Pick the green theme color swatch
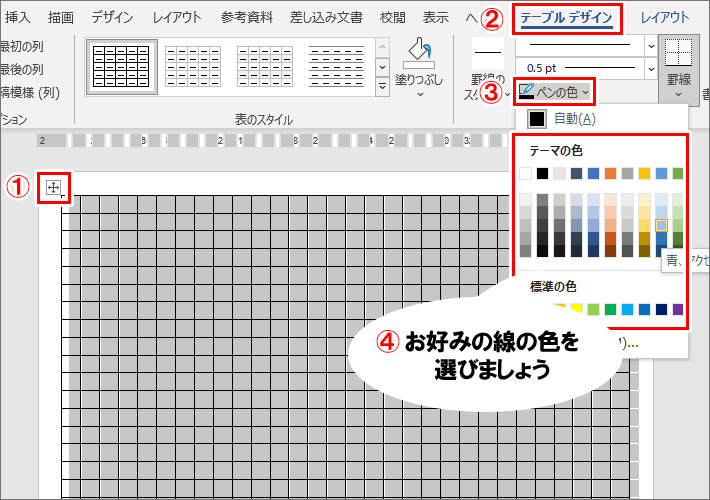The width and height of the screenshot is (710, 500). [x=678, y=173]
